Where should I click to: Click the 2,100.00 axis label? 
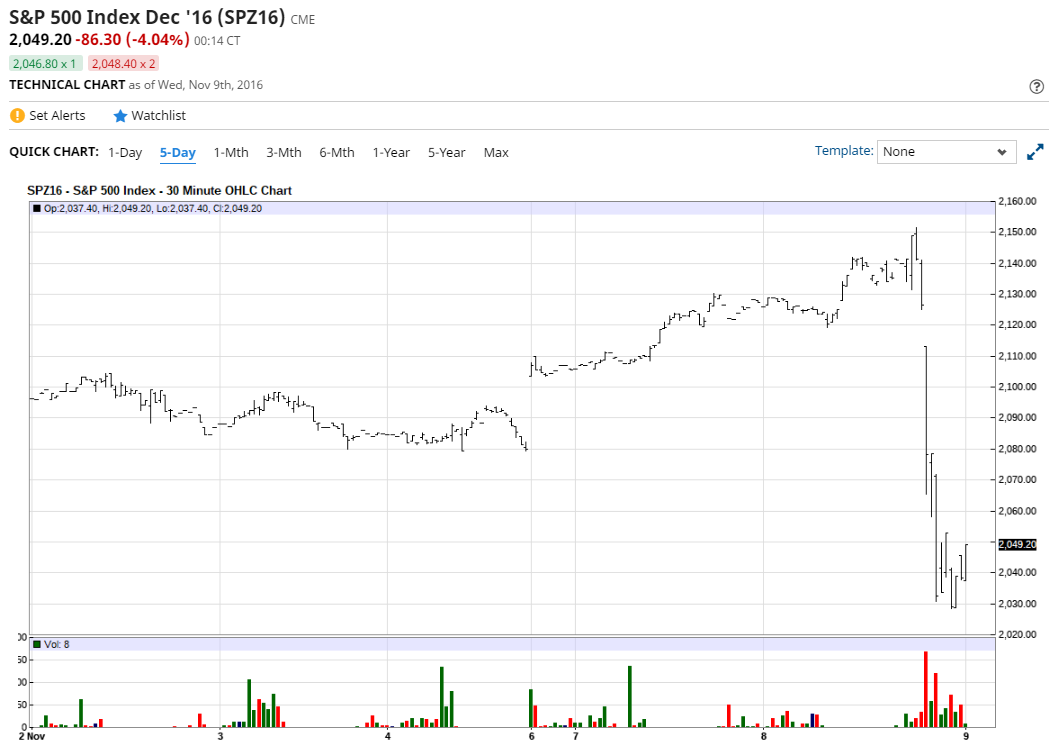coord(1017,387)
